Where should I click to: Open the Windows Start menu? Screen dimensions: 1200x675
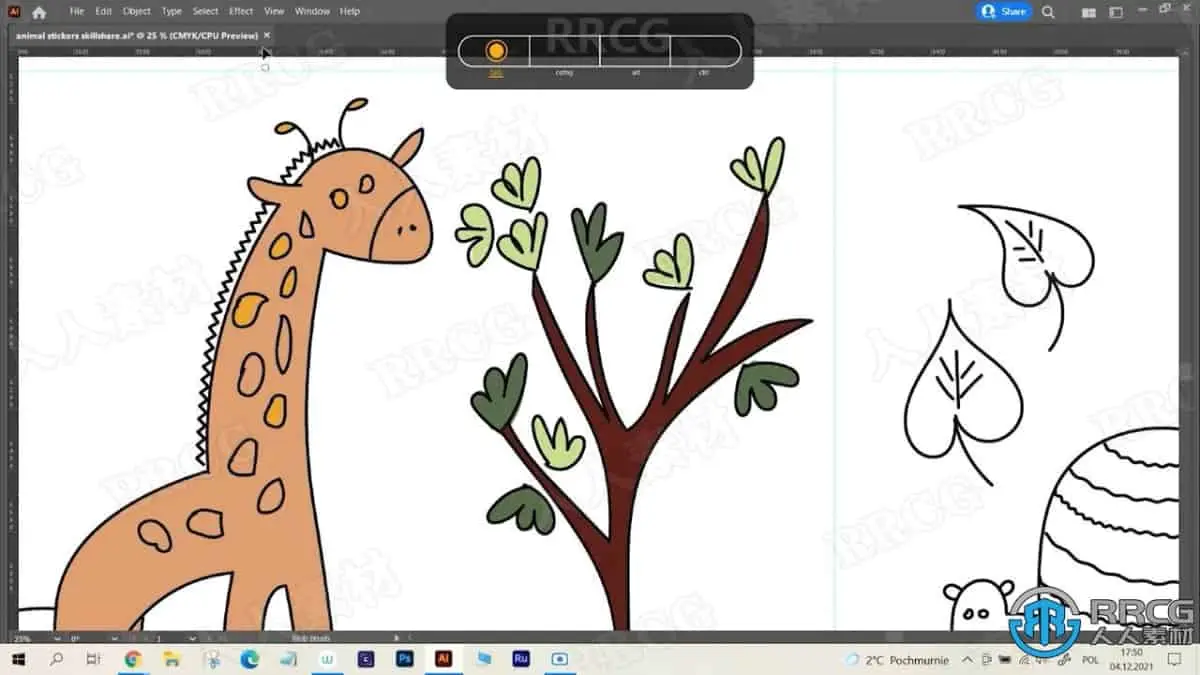pyautogui.click(x=19, y=659)
